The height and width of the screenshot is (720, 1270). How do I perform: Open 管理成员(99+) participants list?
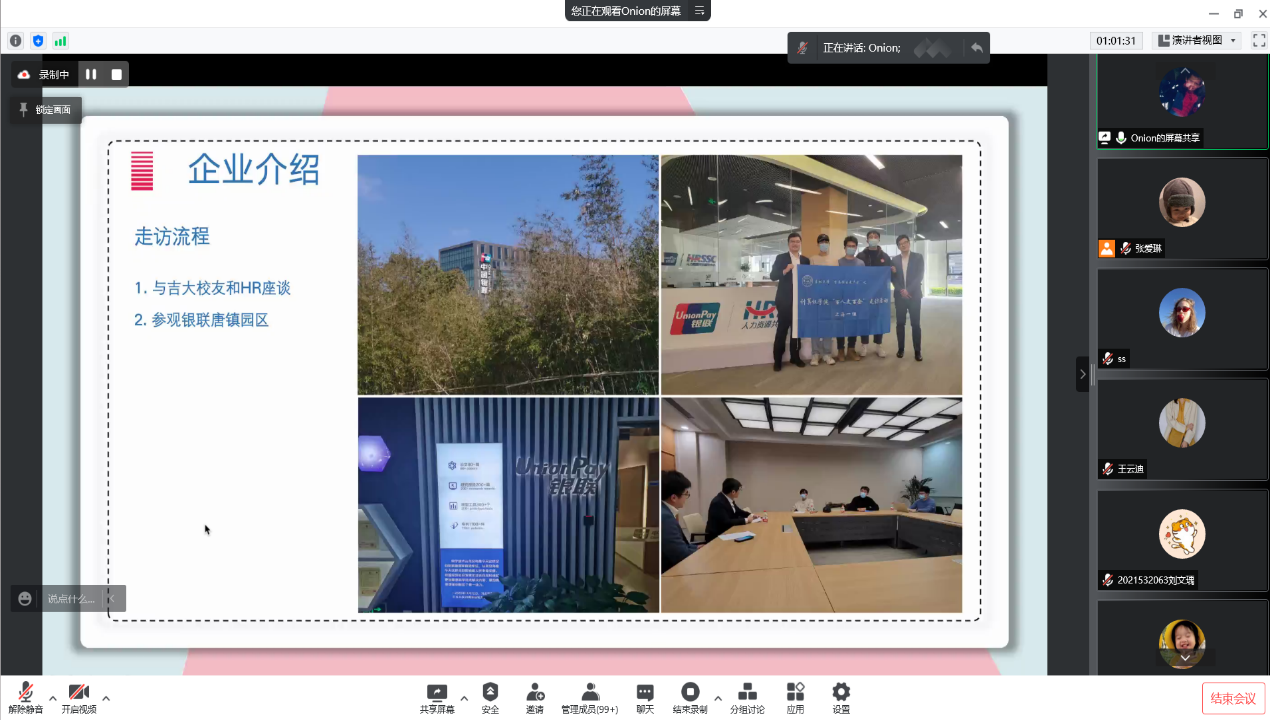(589, 697)
